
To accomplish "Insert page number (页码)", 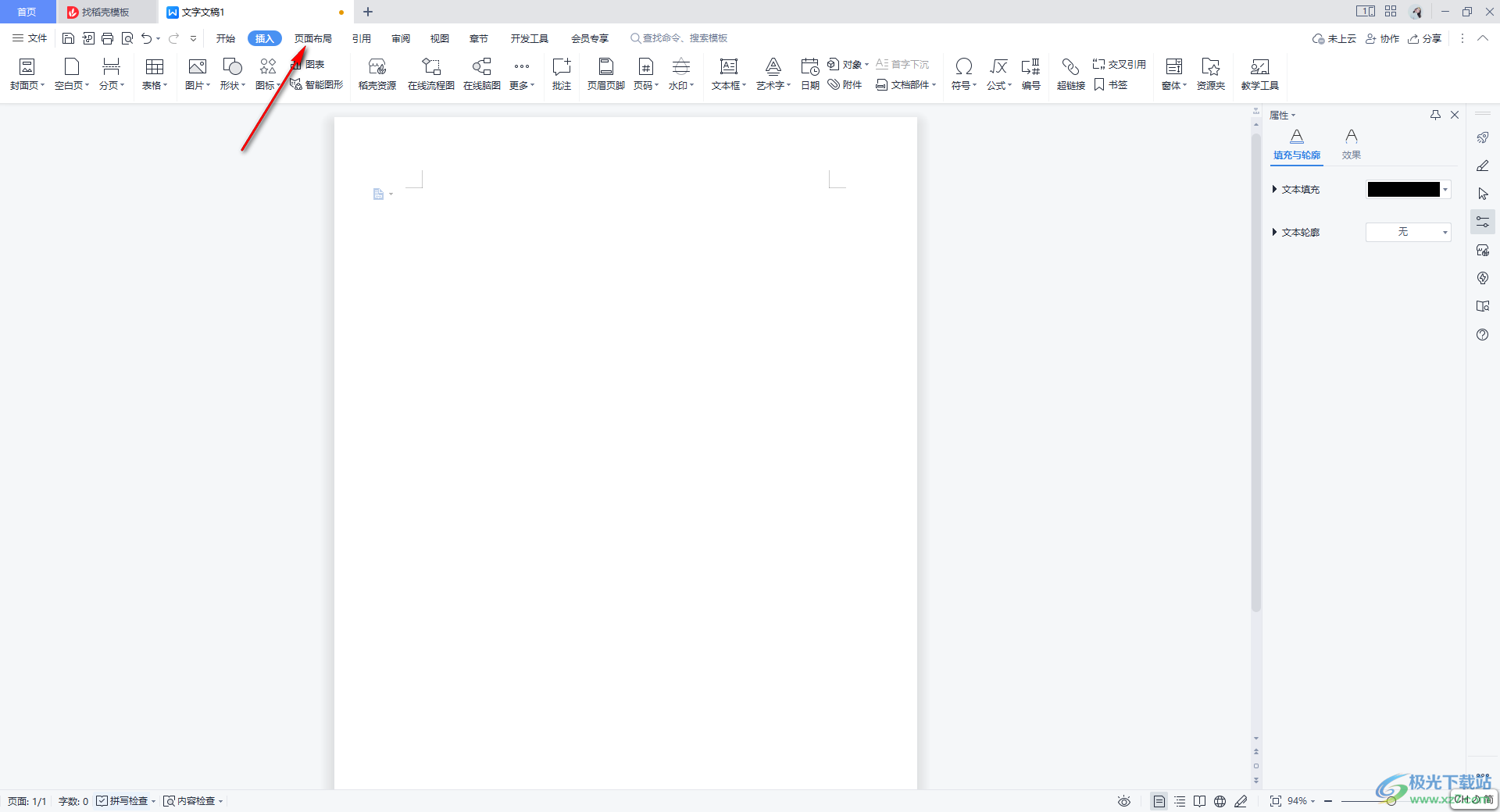I will 646,74.
